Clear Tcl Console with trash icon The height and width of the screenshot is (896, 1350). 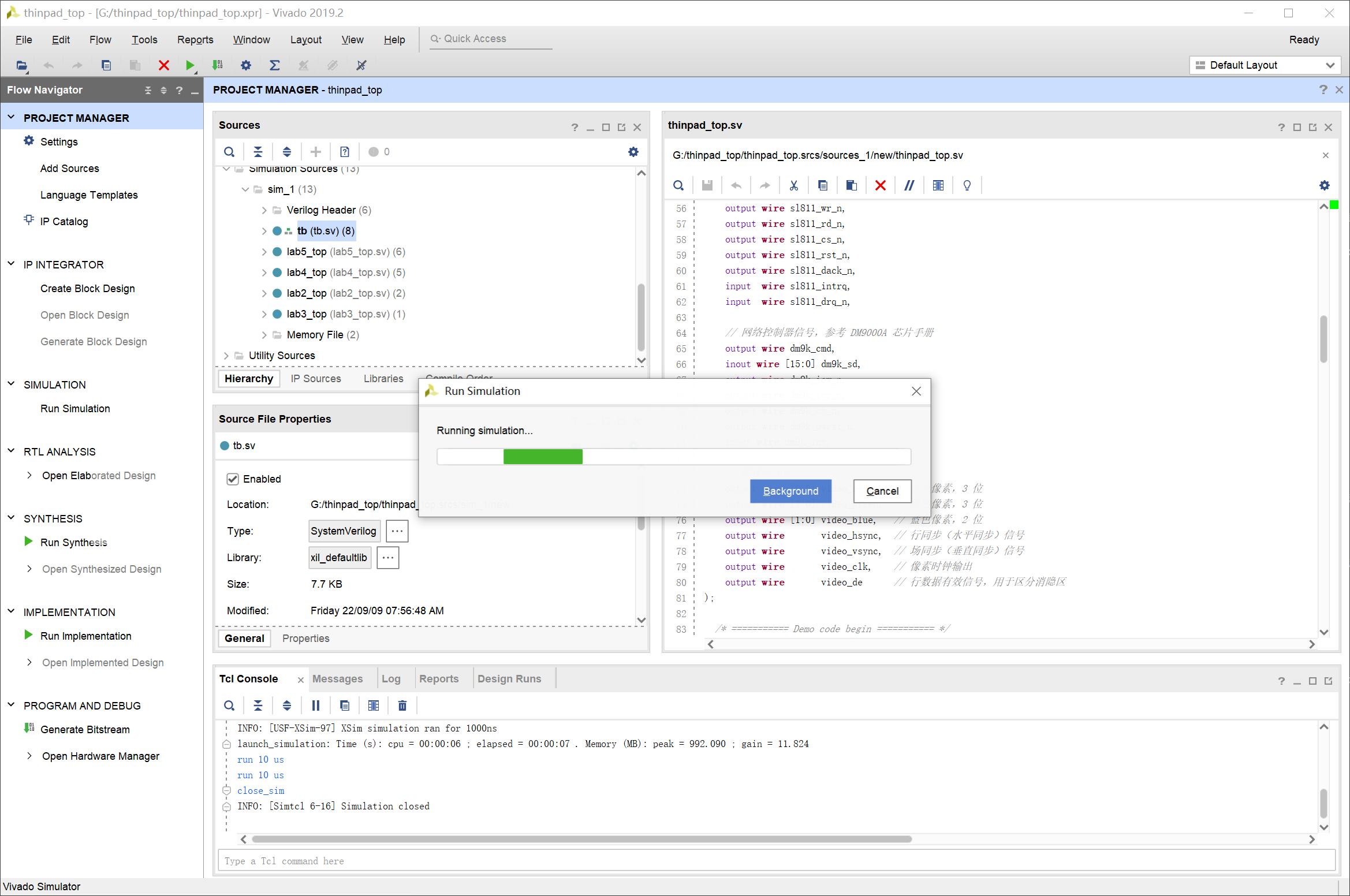point(402,705)
